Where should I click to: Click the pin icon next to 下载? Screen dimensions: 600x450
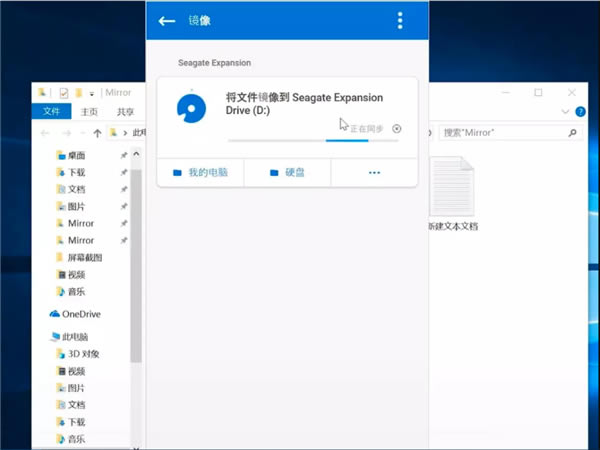point(124,173)
